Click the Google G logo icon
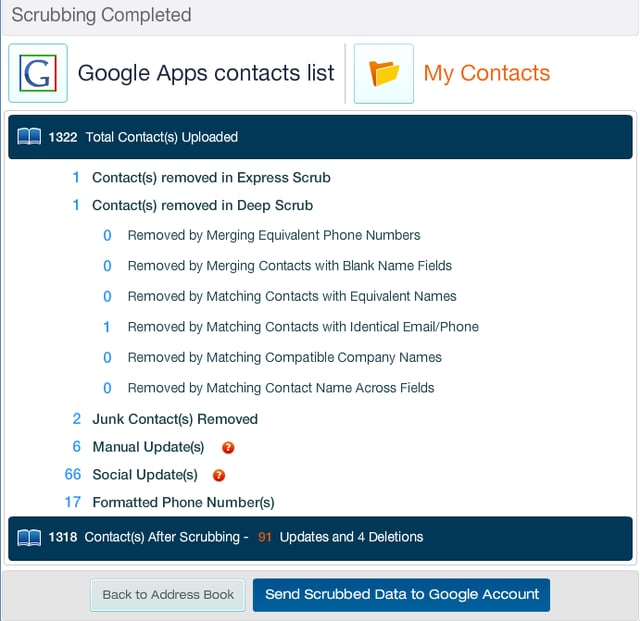The width and height of the screenshot is (640, 621). tap(38, 73)
